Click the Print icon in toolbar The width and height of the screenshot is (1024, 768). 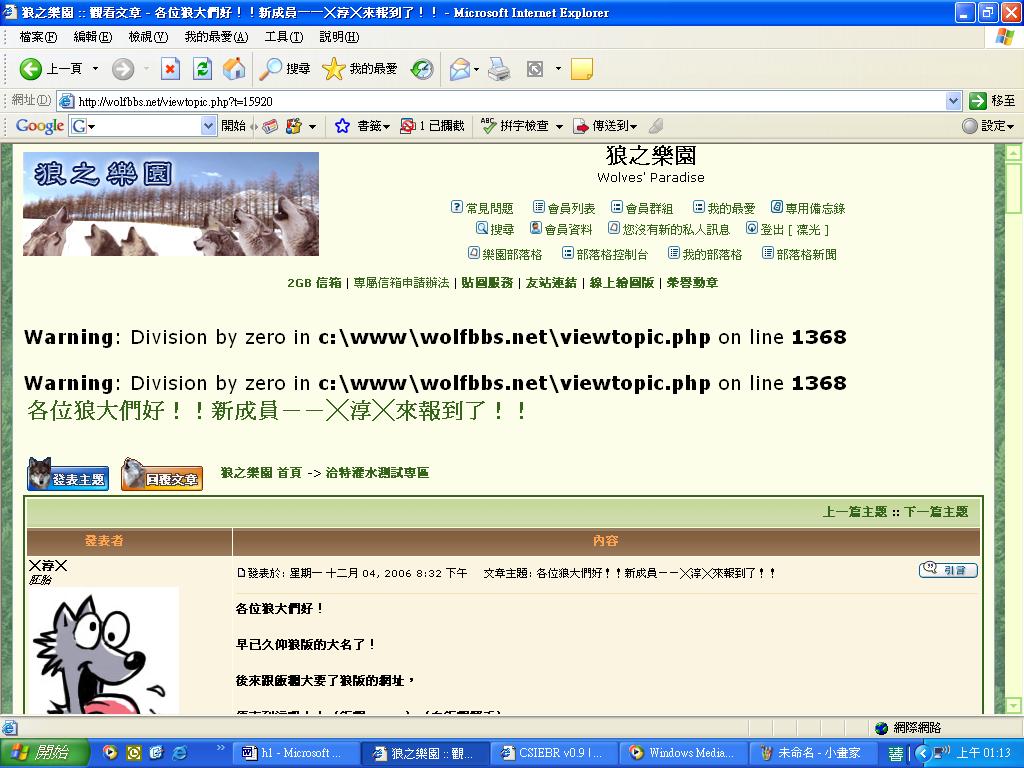(x=499, y=69)
